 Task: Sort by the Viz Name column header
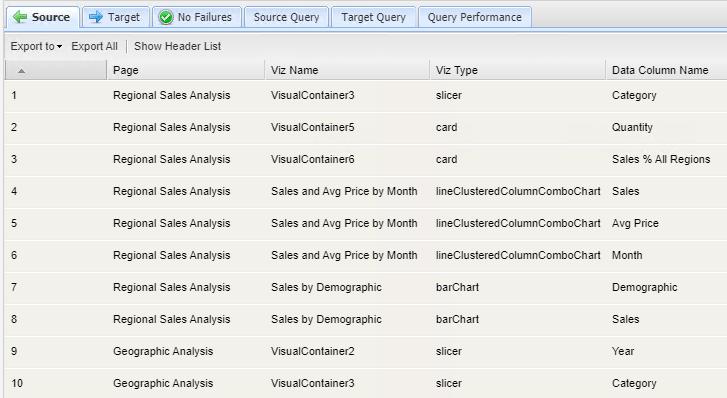[x=347, y=70]
